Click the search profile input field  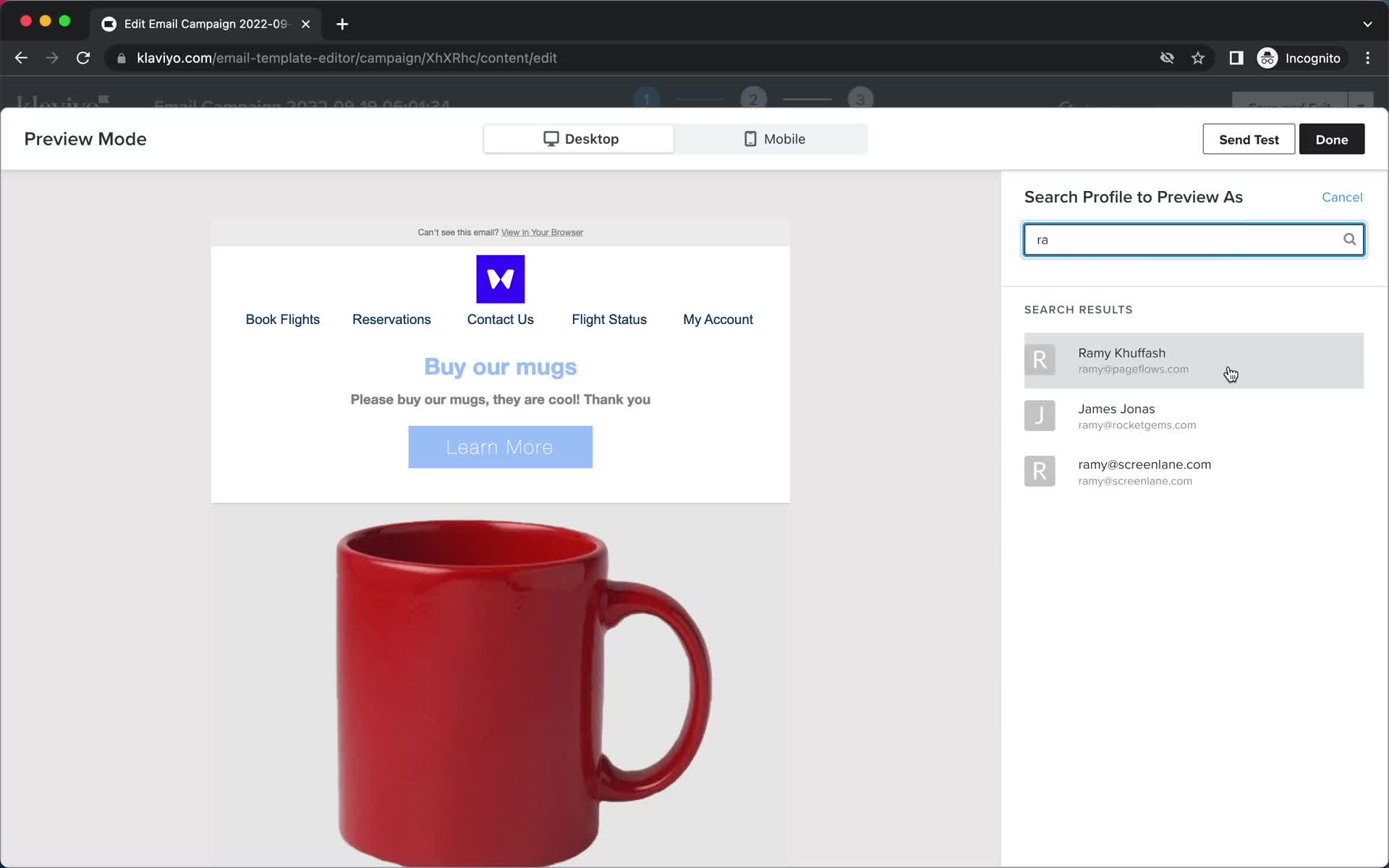click(x=1193, y=239)
